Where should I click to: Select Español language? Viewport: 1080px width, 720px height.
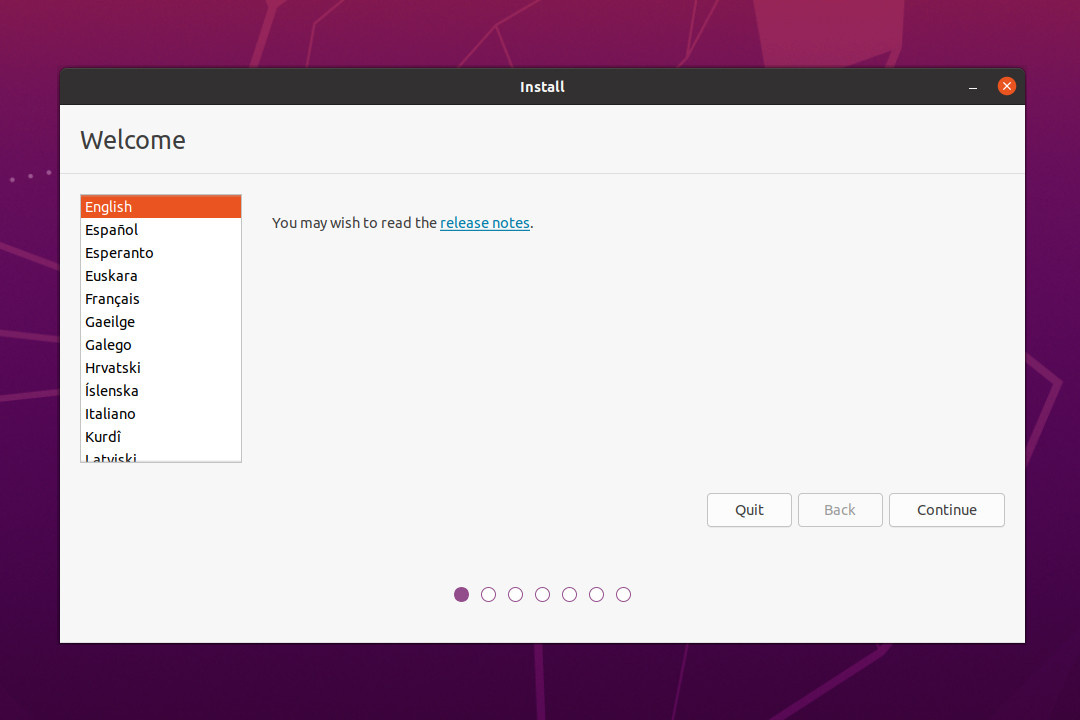[160, 230]
